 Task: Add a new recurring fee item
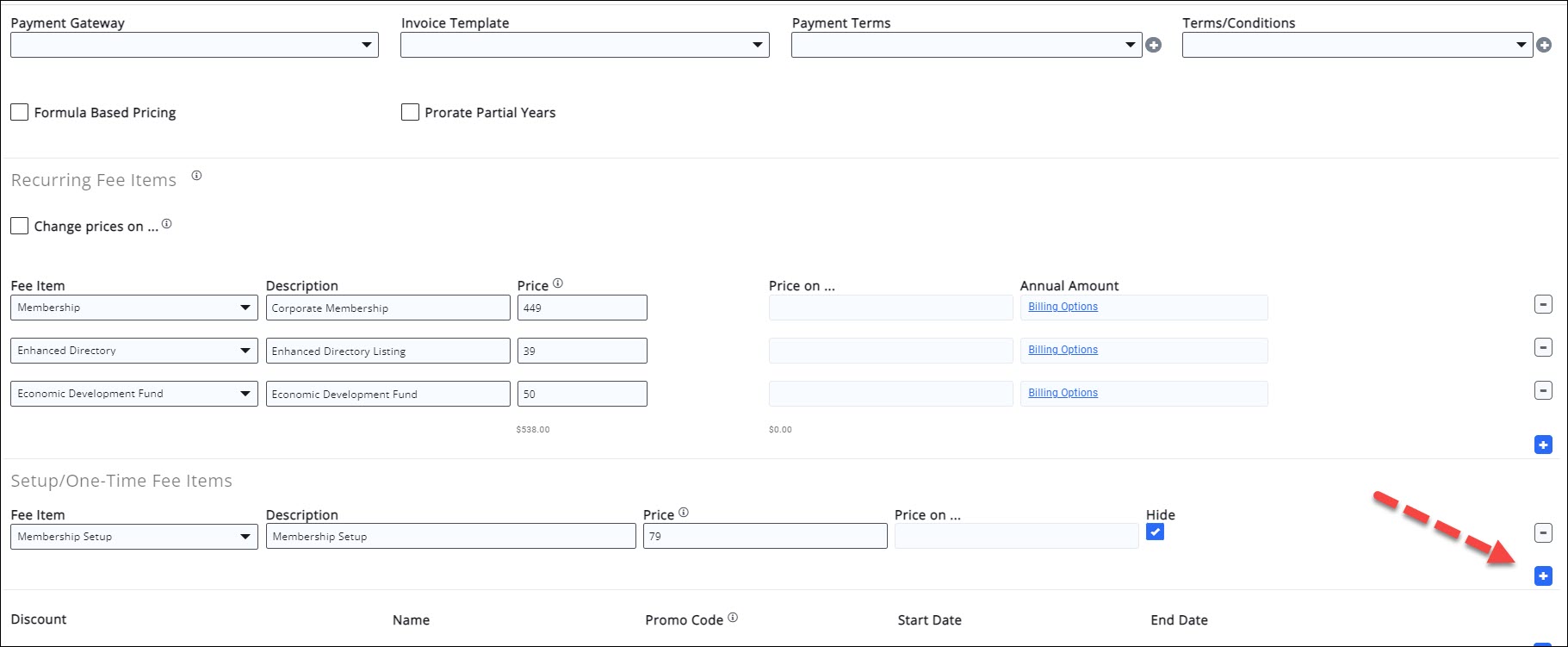tap(1543, 445)
